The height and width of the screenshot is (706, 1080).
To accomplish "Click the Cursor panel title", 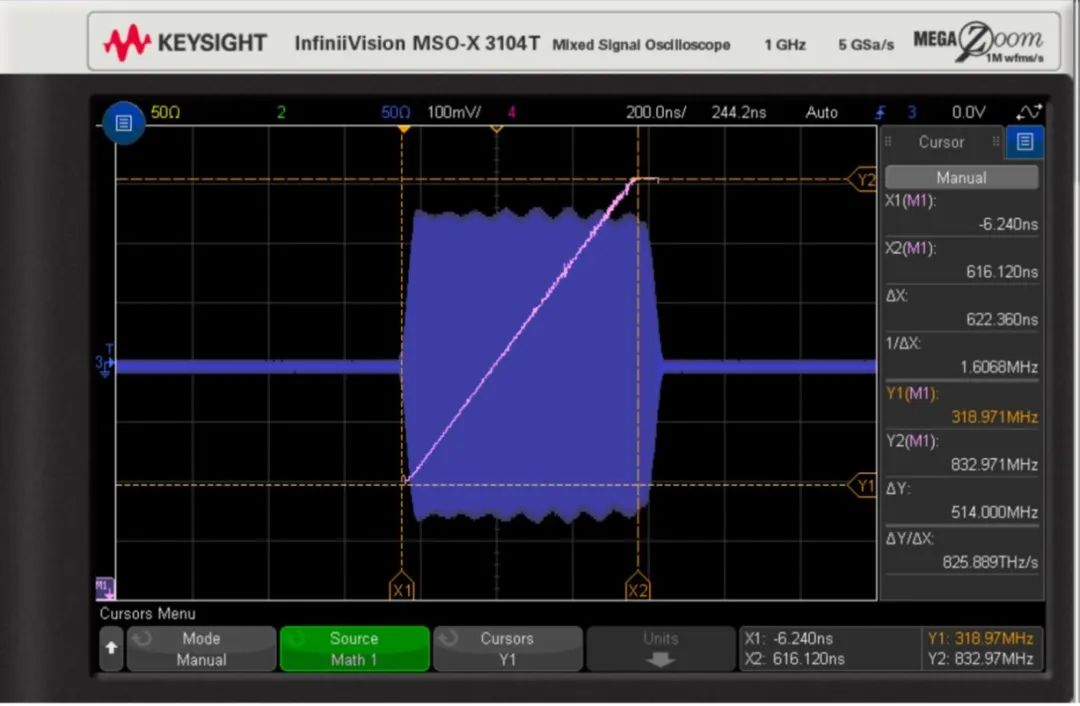I will [941, 142].
